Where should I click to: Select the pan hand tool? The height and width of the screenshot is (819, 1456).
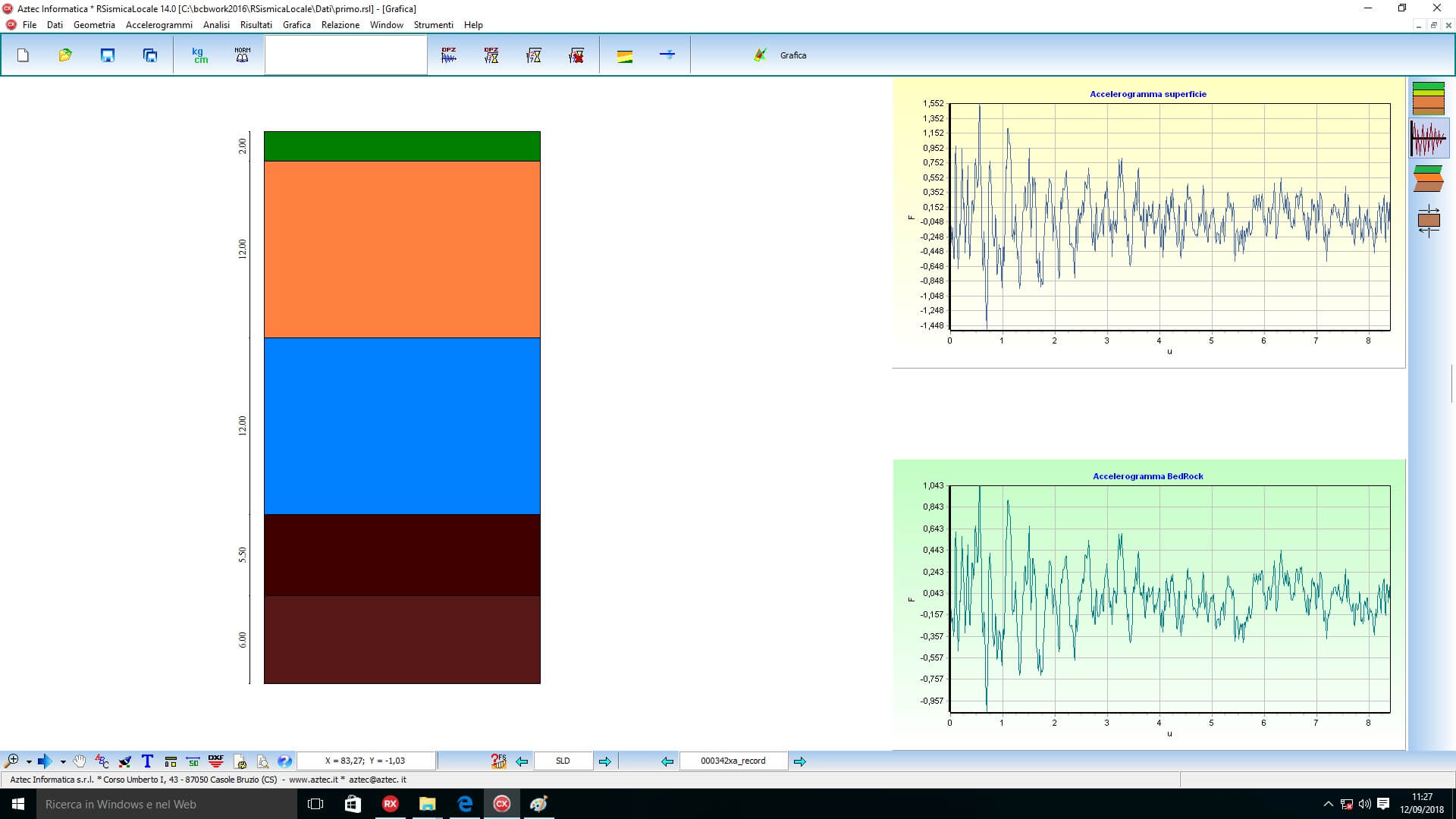(80, 761)
